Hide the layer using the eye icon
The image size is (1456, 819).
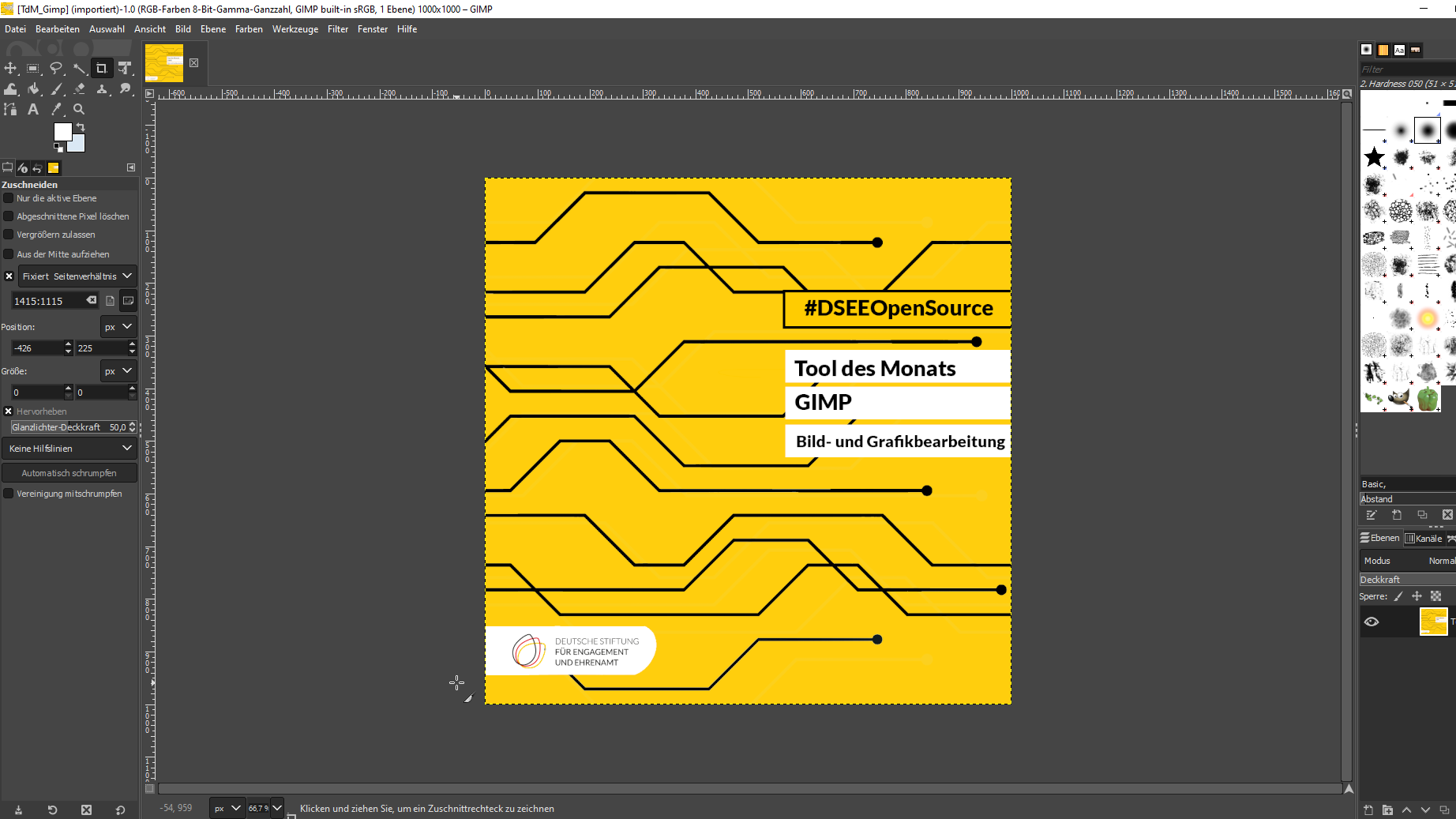point(1372,622)
